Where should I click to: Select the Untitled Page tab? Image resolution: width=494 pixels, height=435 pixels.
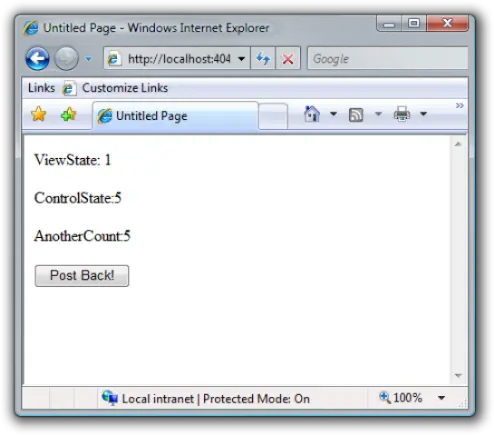pyautogui.click(x=175, y=116)
